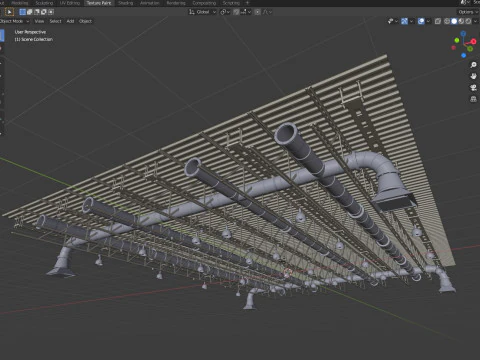This screenshot has height=360, width=480.
Task: Click the Scene Collection overlay text
Action: point(34,39)
